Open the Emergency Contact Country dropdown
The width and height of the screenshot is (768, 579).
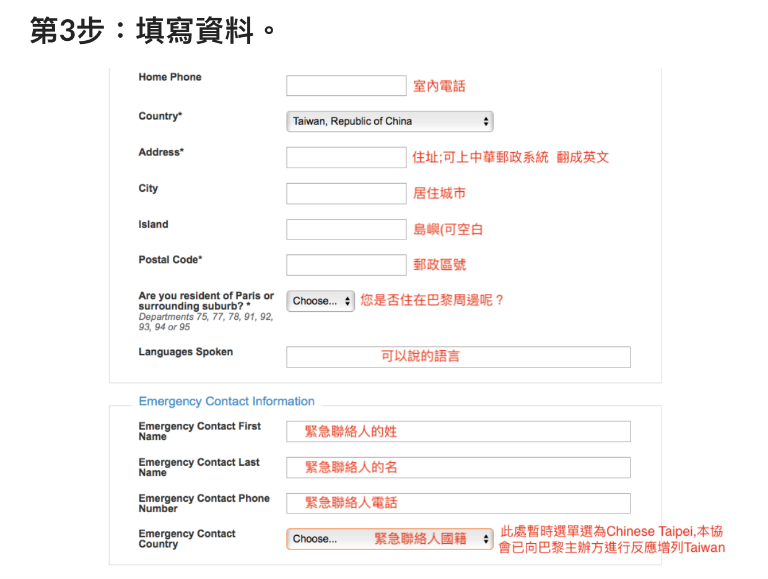point(389,539)
